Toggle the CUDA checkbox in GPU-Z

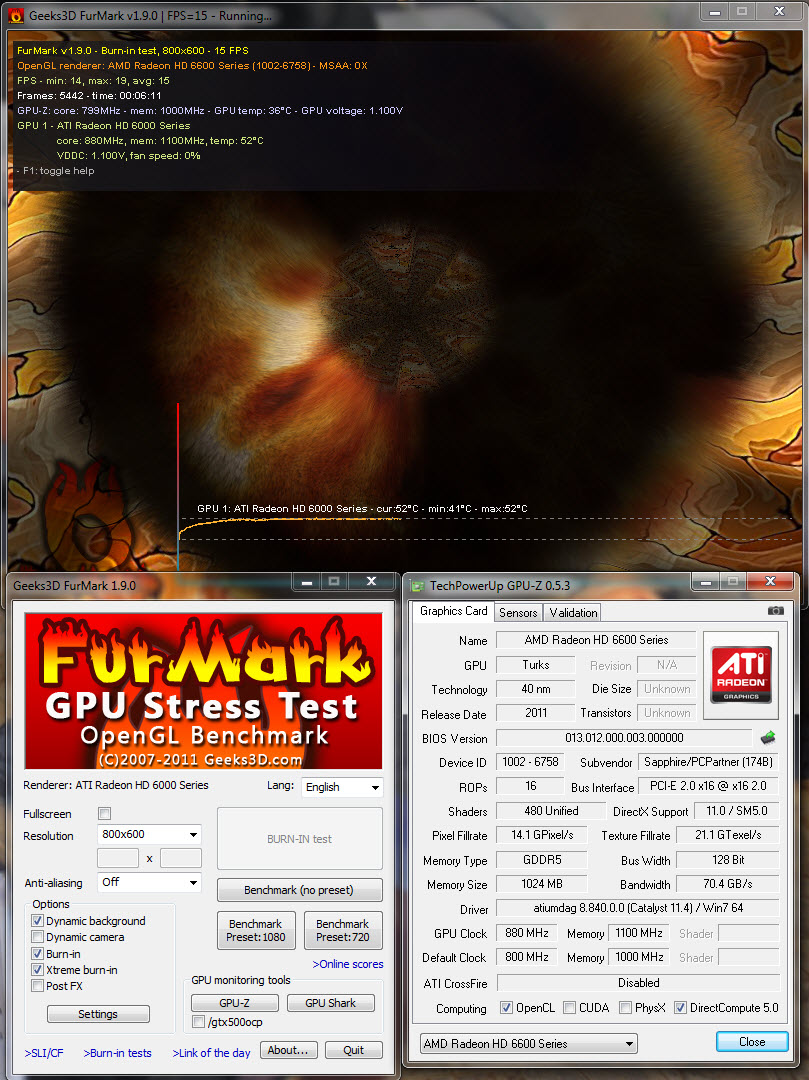[569, 1008]
